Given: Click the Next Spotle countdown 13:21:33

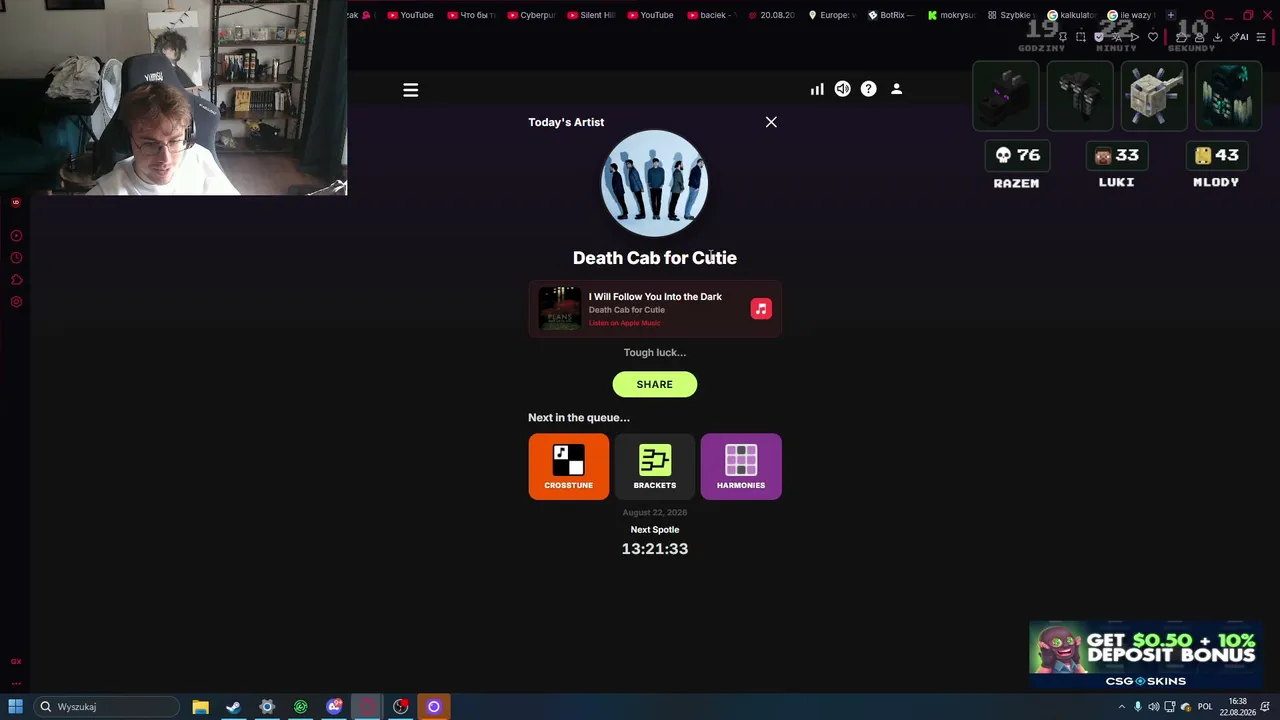Looking at the screenshot, I should click(x=655, y=549).
